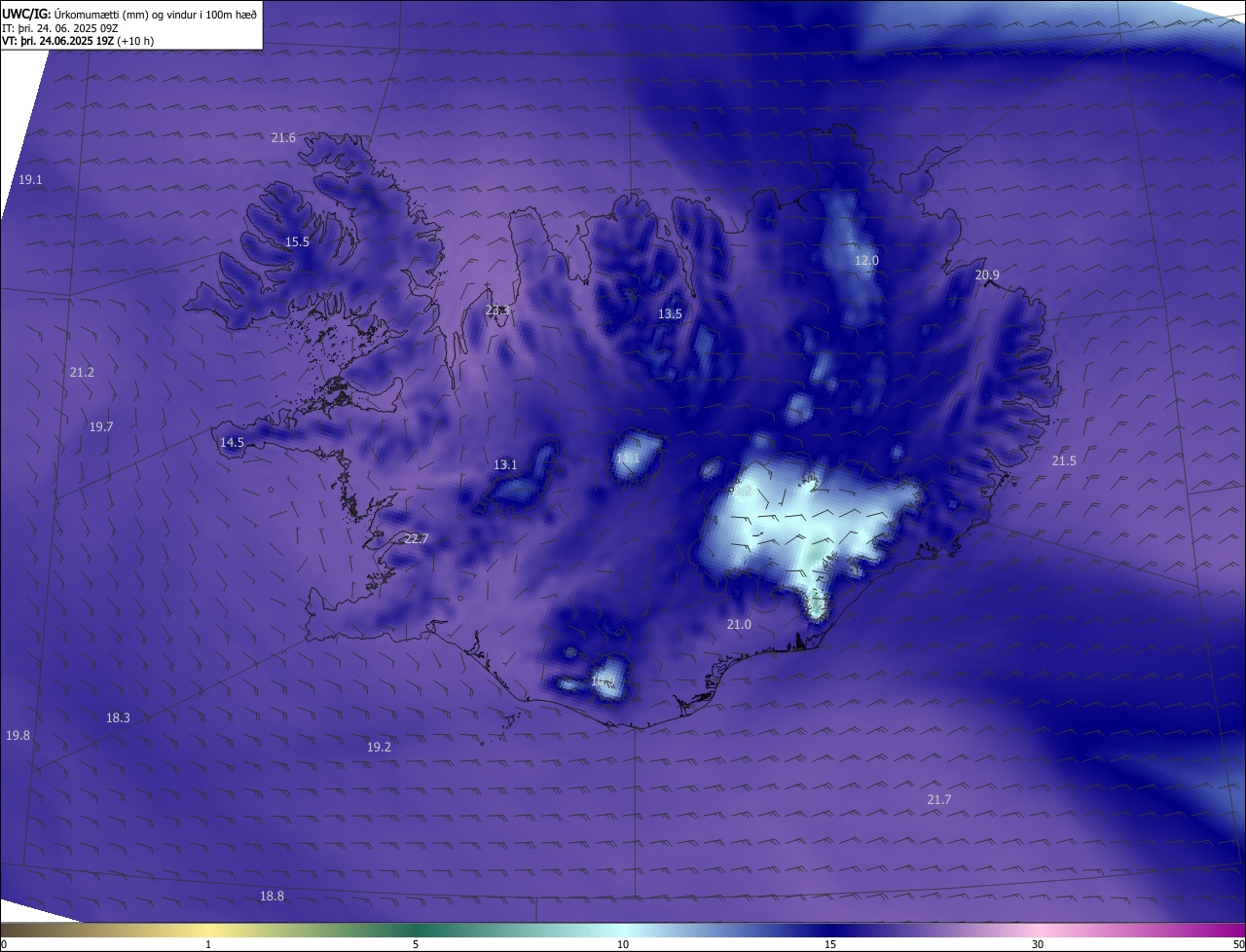Screen dimensions: 1246x952
Task: Click the initial time line "IT: þri. 24. 06. 2025 09Z"
Action: pos(60,27)
